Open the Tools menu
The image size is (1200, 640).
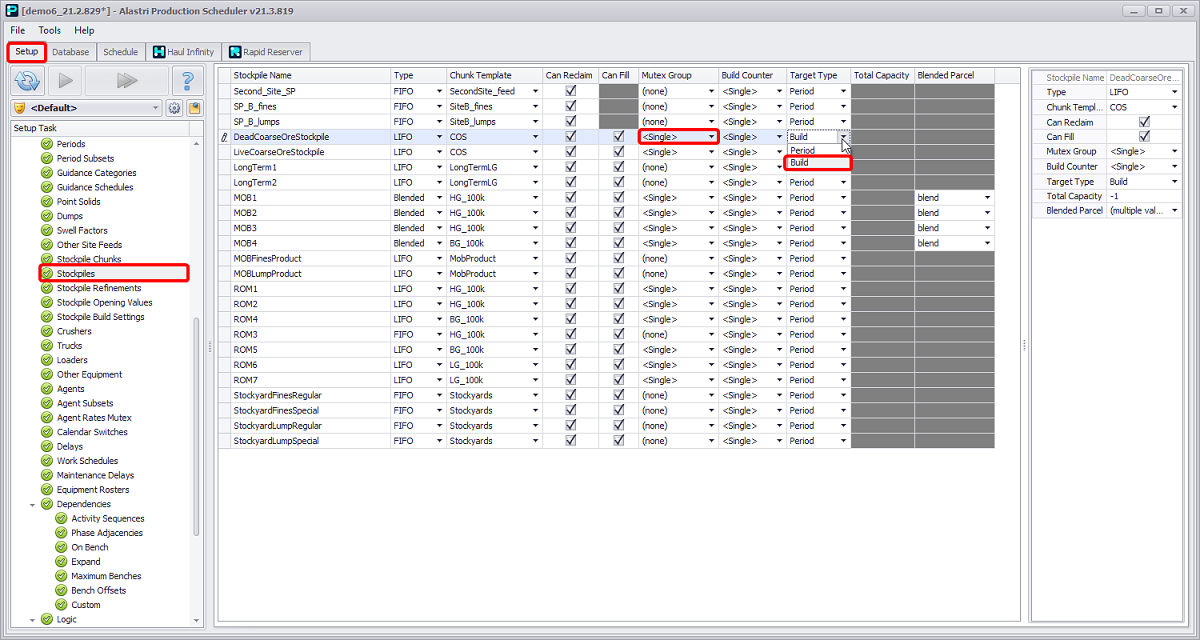50,31
